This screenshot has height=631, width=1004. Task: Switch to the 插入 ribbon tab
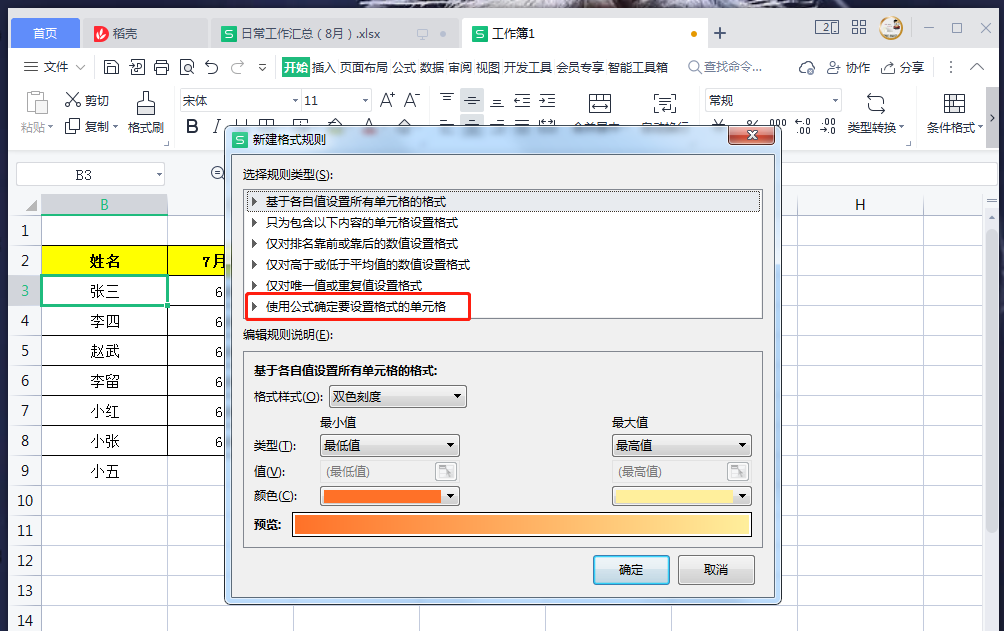pos(323,67)
